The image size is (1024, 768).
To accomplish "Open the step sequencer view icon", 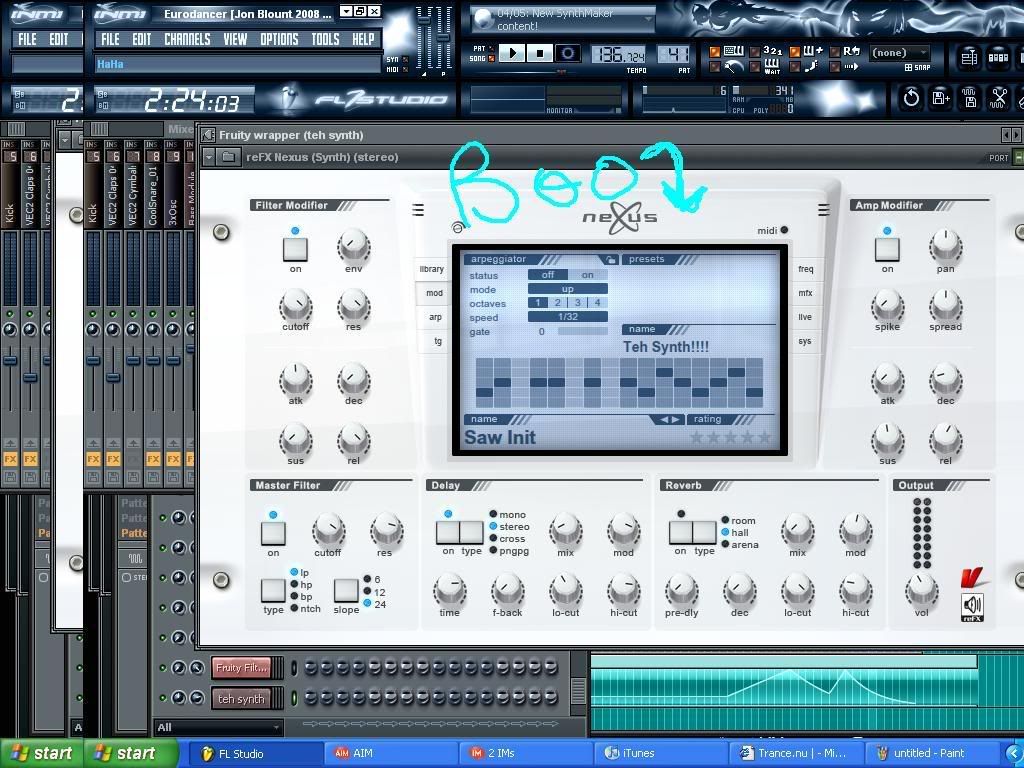I will [x=998, y=57].
